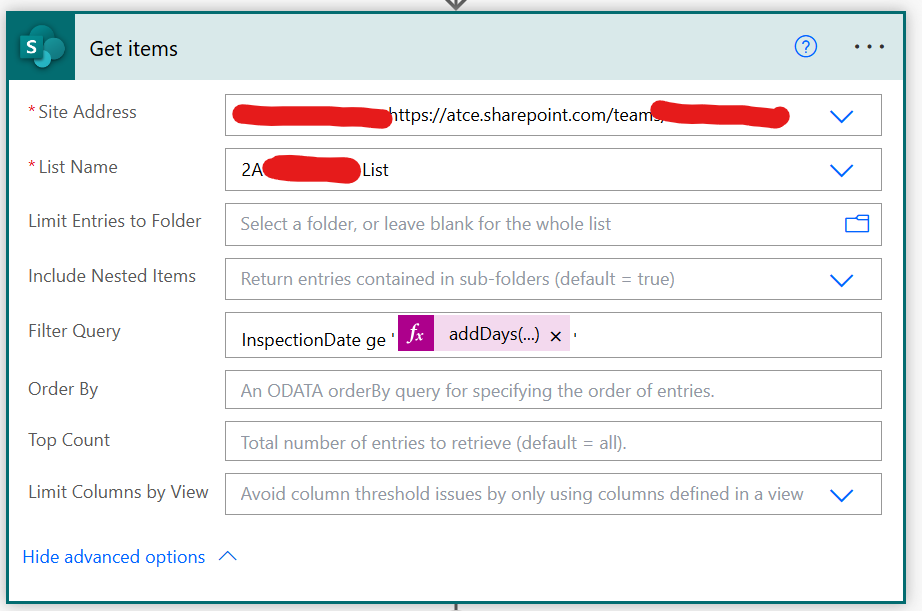Open the List Name dropdown
Image resolution: width=922 pixels, height=611 pixels.
tap(840, 169)
